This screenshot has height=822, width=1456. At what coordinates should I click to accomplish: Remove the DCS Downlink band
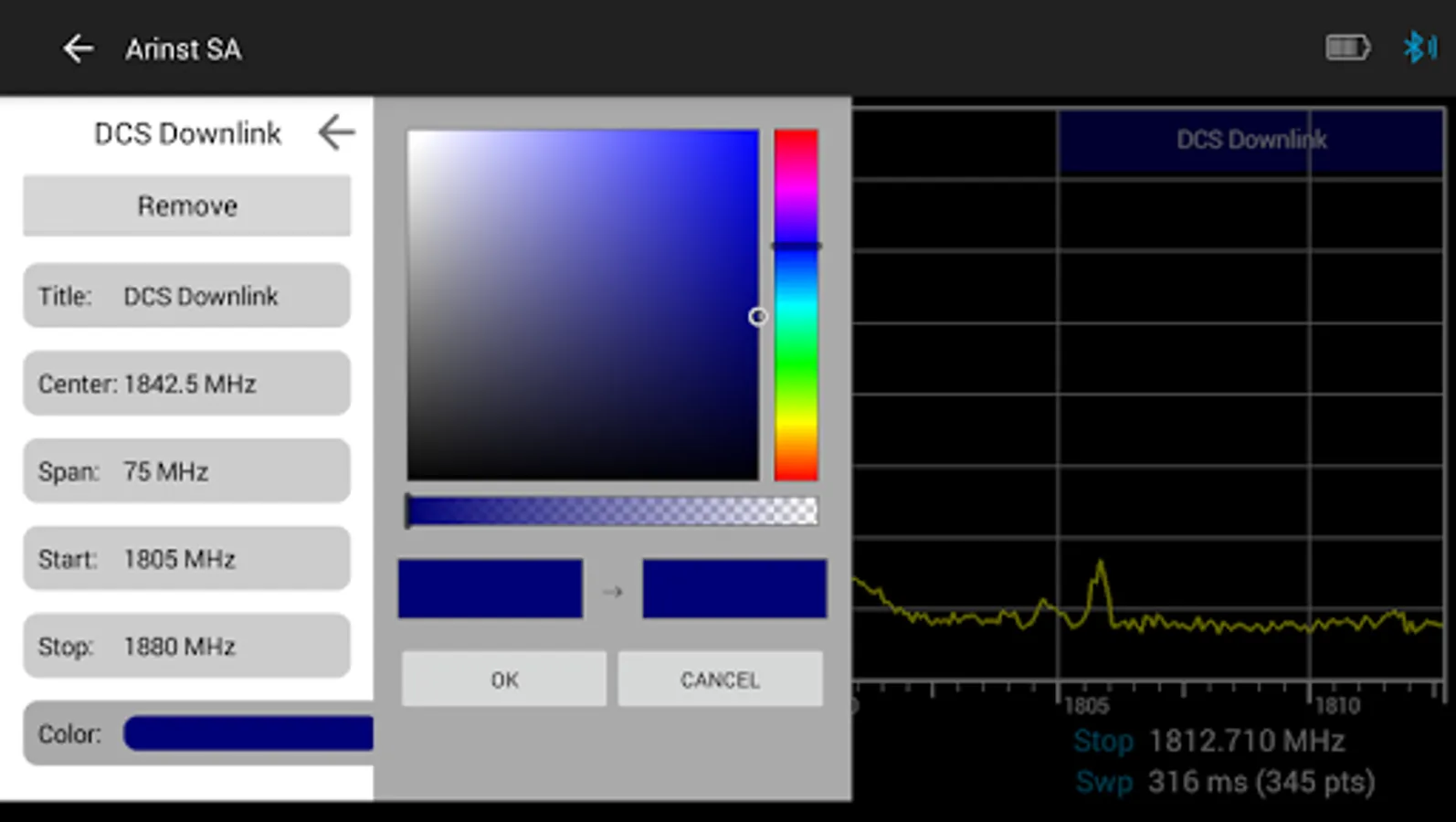point(186,206)
